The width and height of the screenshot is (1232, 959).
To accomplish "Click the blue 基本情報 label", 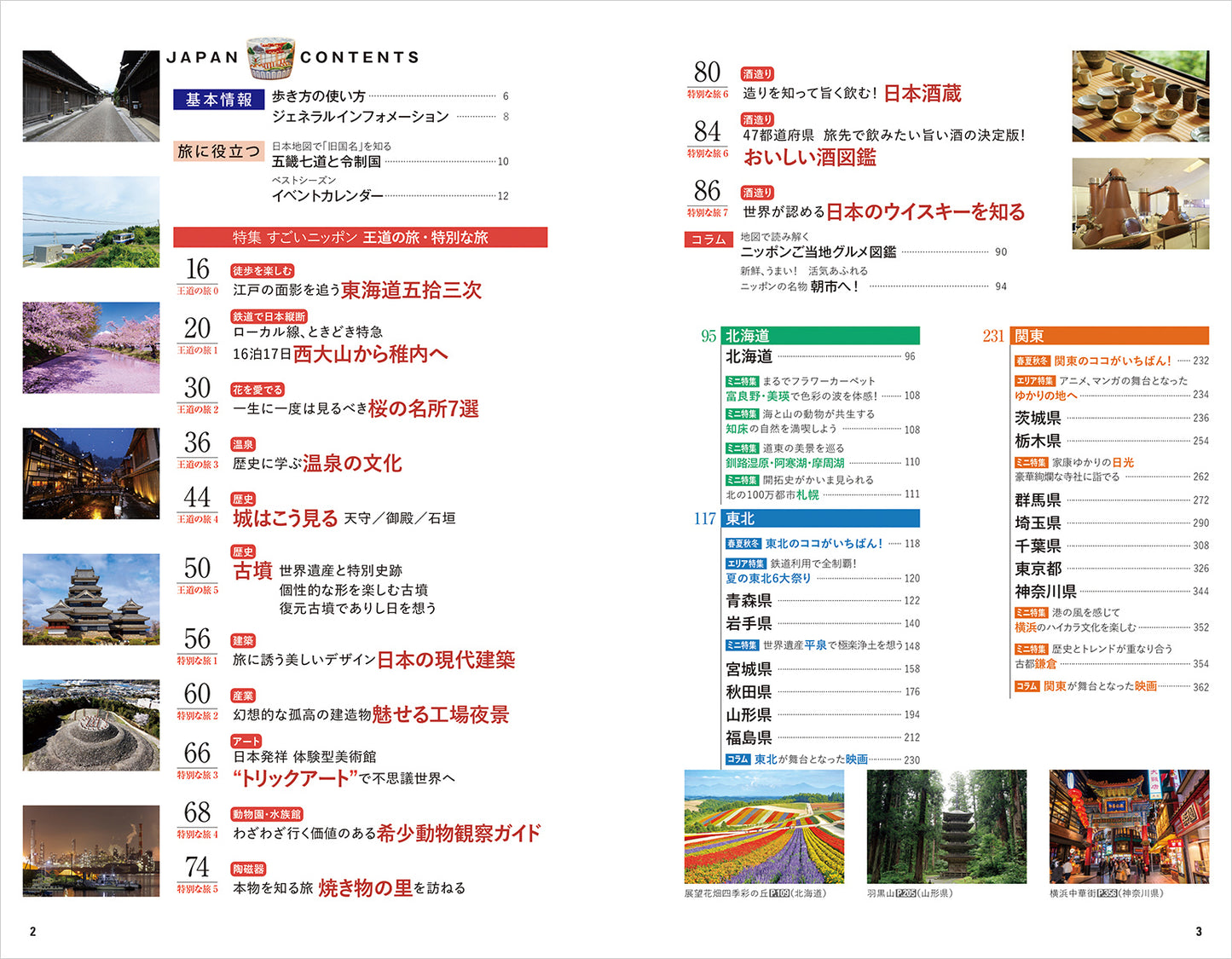I will (x=219, y=100).
